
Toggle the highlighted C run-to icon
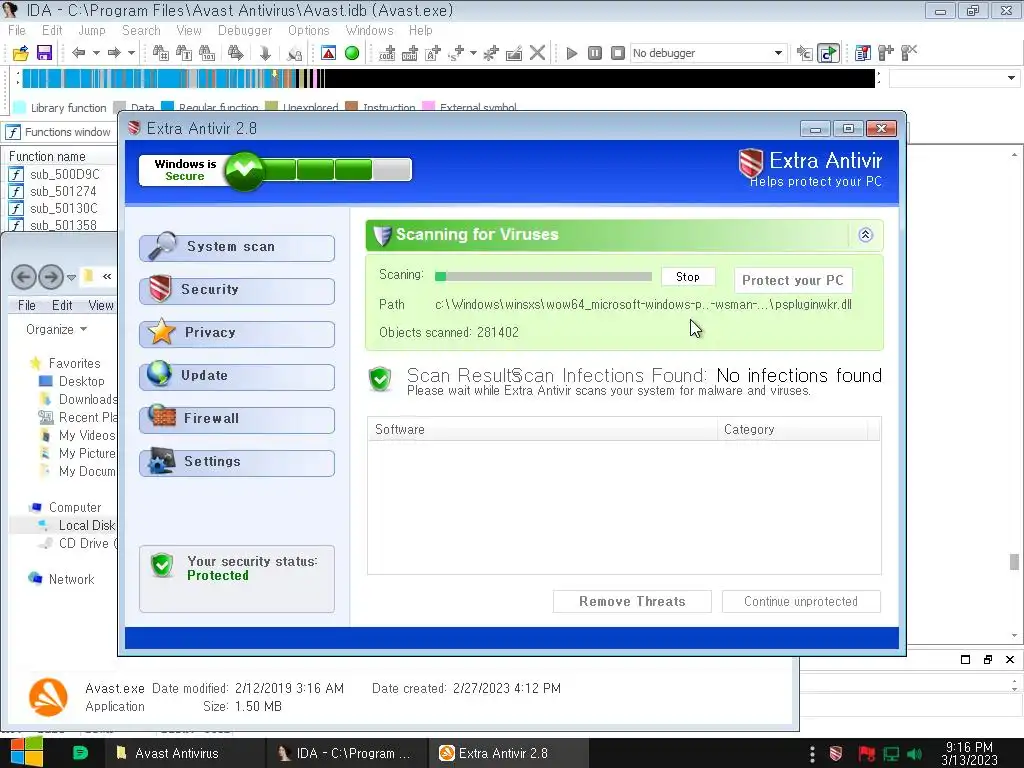click(829, 53)
